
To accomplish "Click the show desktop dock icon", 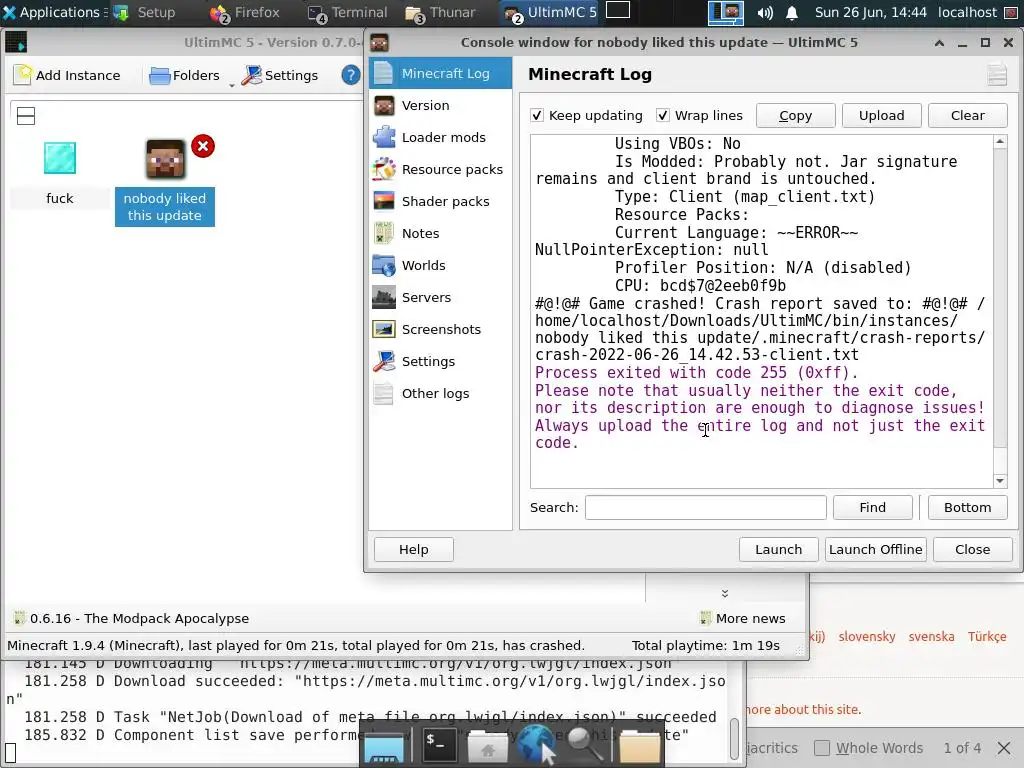I will [x=384, y=746].
